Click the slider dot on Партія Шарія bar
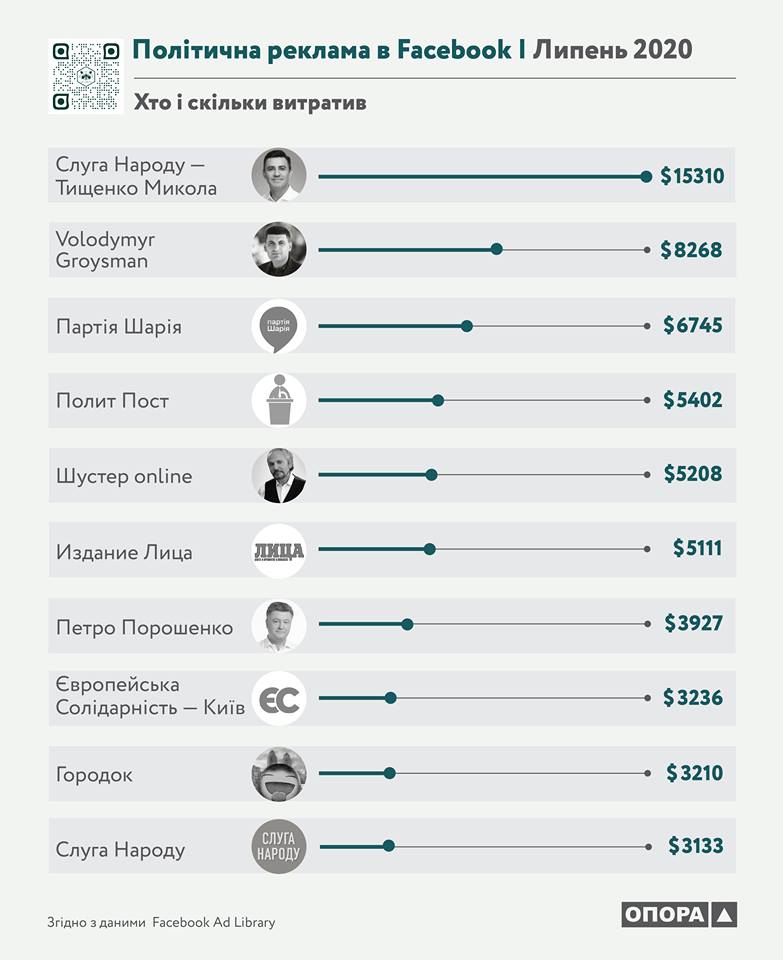Viewport: 783px width, 960px height. 467,326
